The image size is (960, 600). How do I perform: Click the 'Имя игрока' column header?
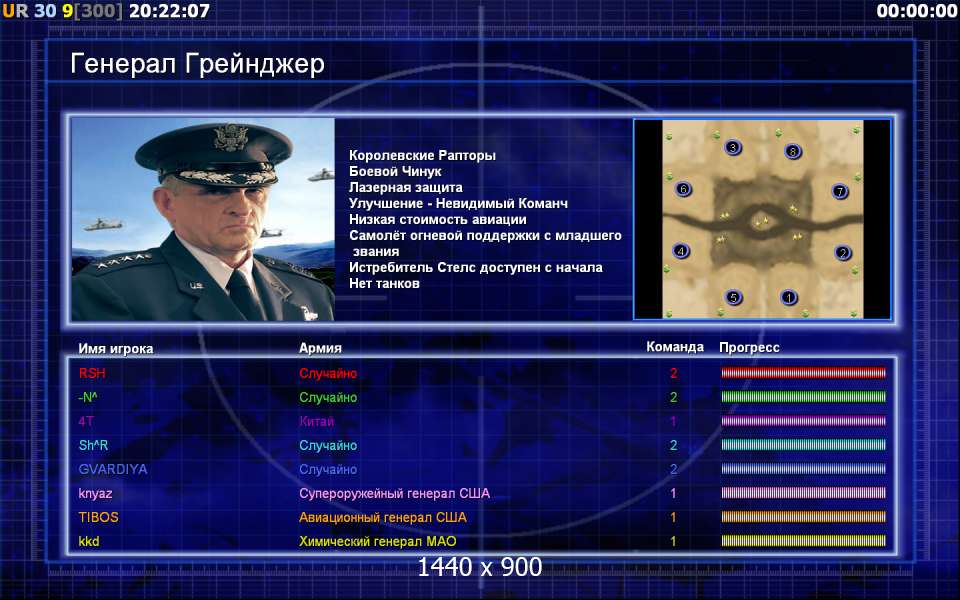pos(116,348)
